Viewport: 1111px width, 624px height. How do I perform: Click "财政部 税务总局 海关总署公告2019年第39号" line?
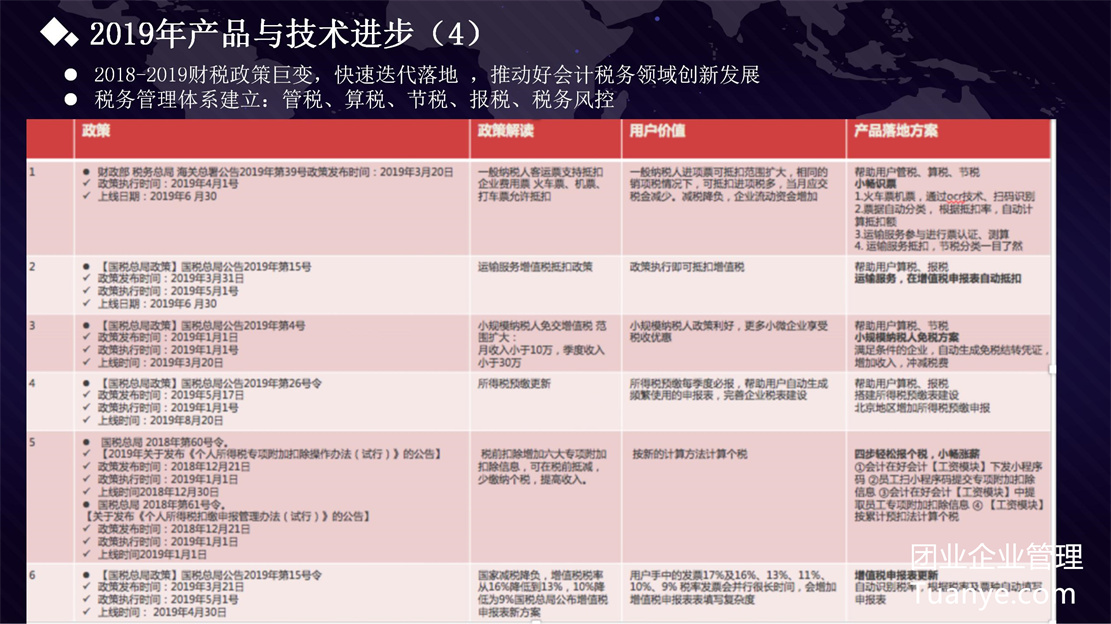(275, 172)
